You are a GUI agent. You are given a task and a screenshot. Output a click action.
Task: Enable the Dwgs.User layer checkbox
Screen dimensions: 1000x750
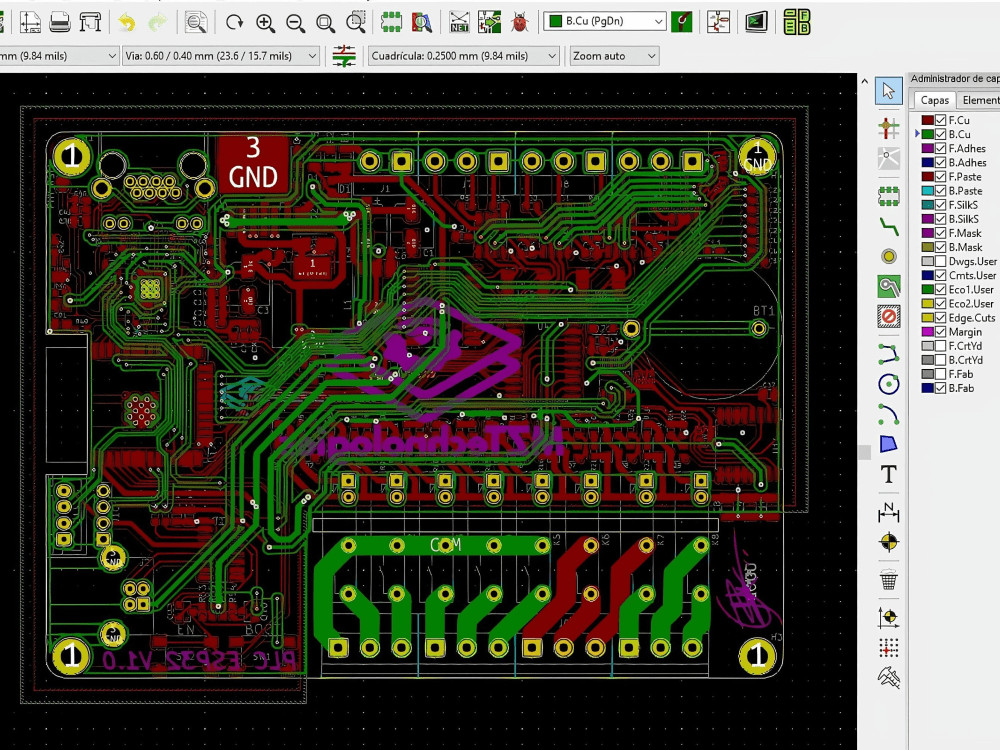(939, 261)
